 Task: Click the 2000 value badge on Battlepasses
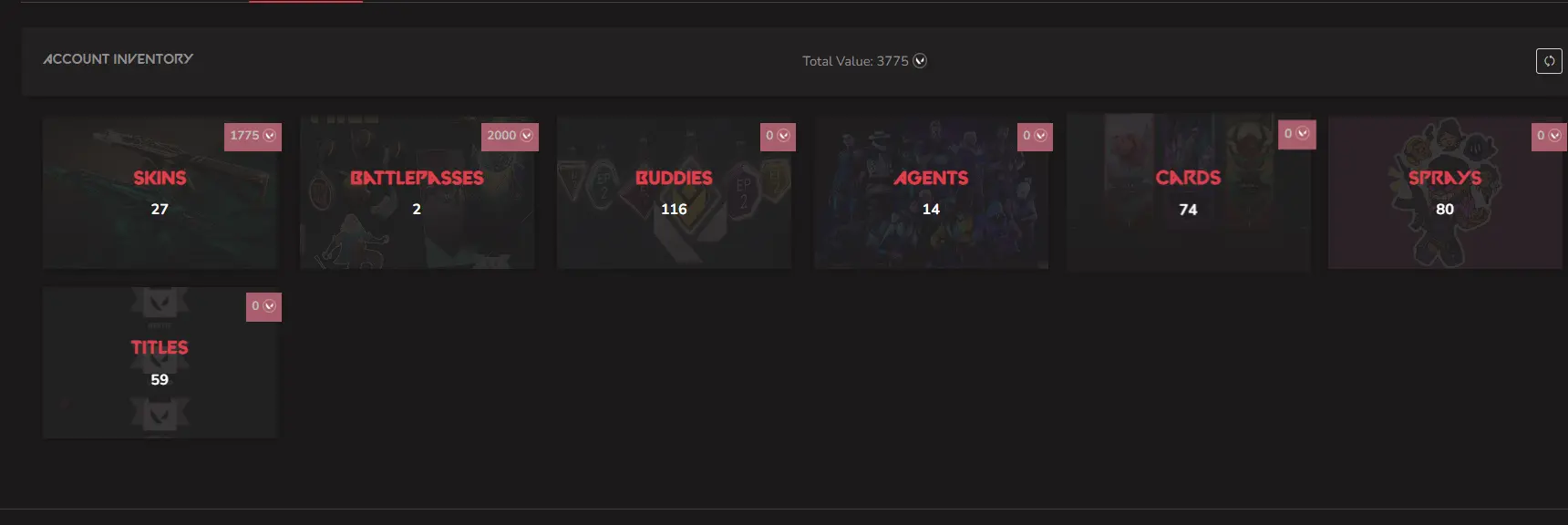510,136
